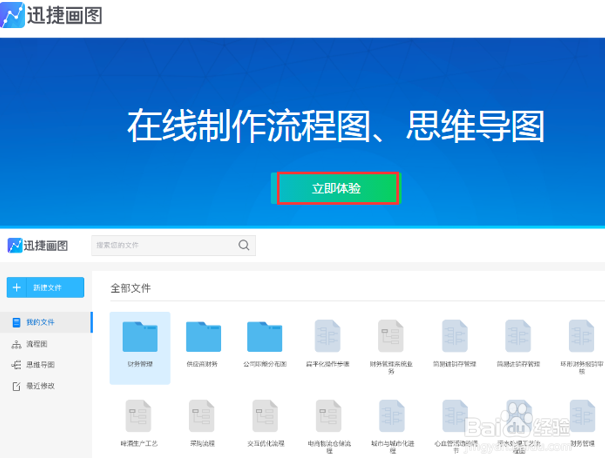Open the 公司职能分布图 folder
This screenshot has width=605, height=467.
265,343
